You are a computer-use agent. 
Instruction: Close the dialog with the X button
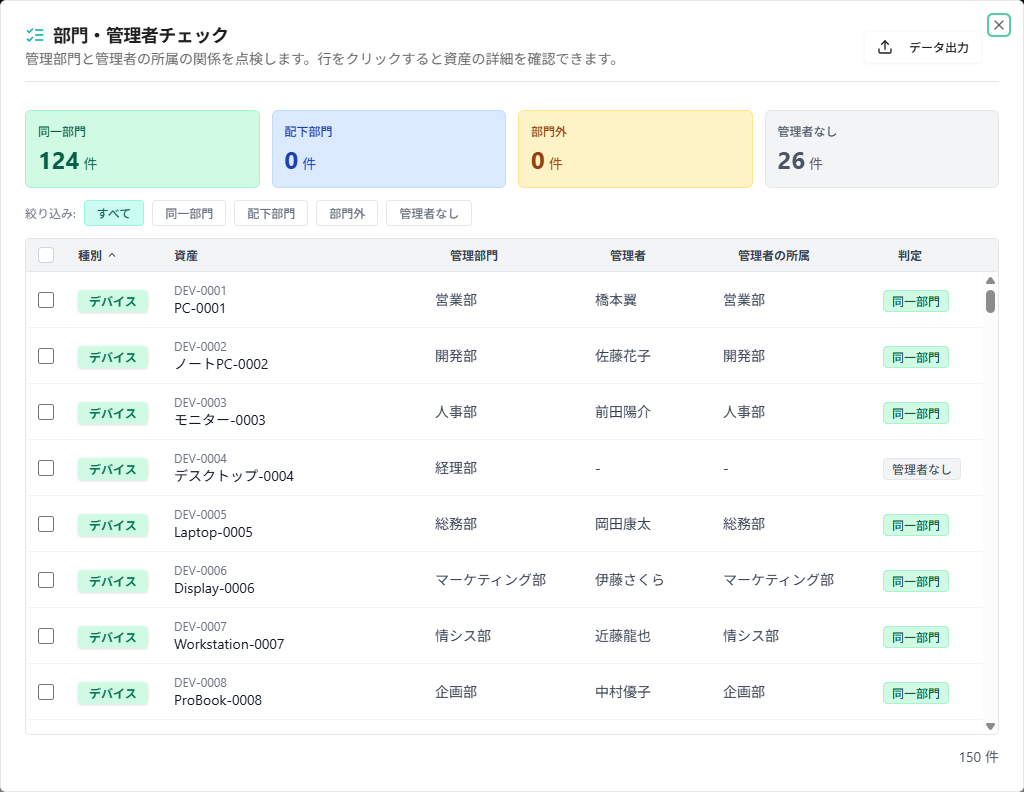(999, 25)
